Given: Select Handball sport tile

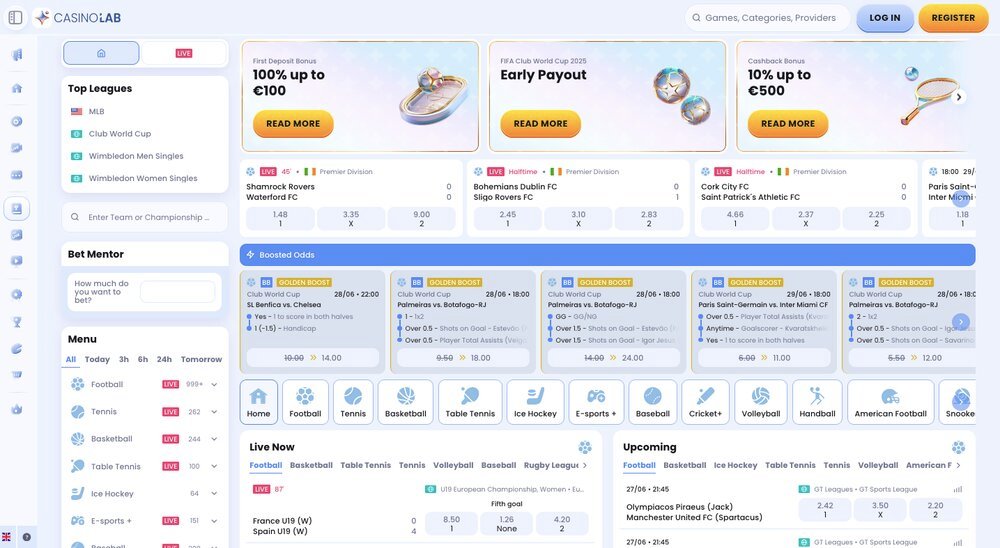Looking at the screenshot, I should tap(817, 402).
